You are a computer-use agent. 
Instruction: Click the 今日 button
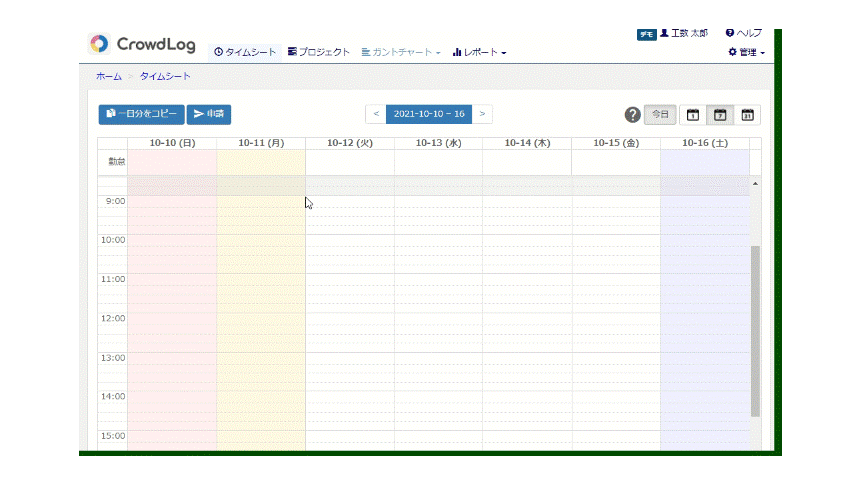click(x=660, y=115)
